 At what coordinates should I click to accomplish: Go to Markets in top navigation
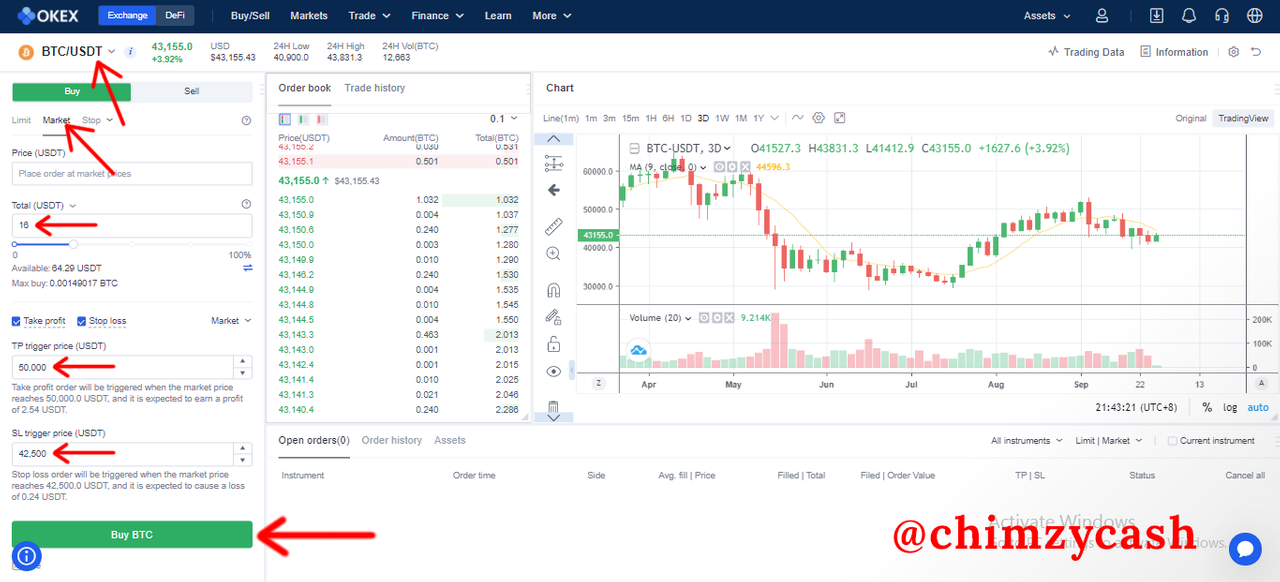309,16
